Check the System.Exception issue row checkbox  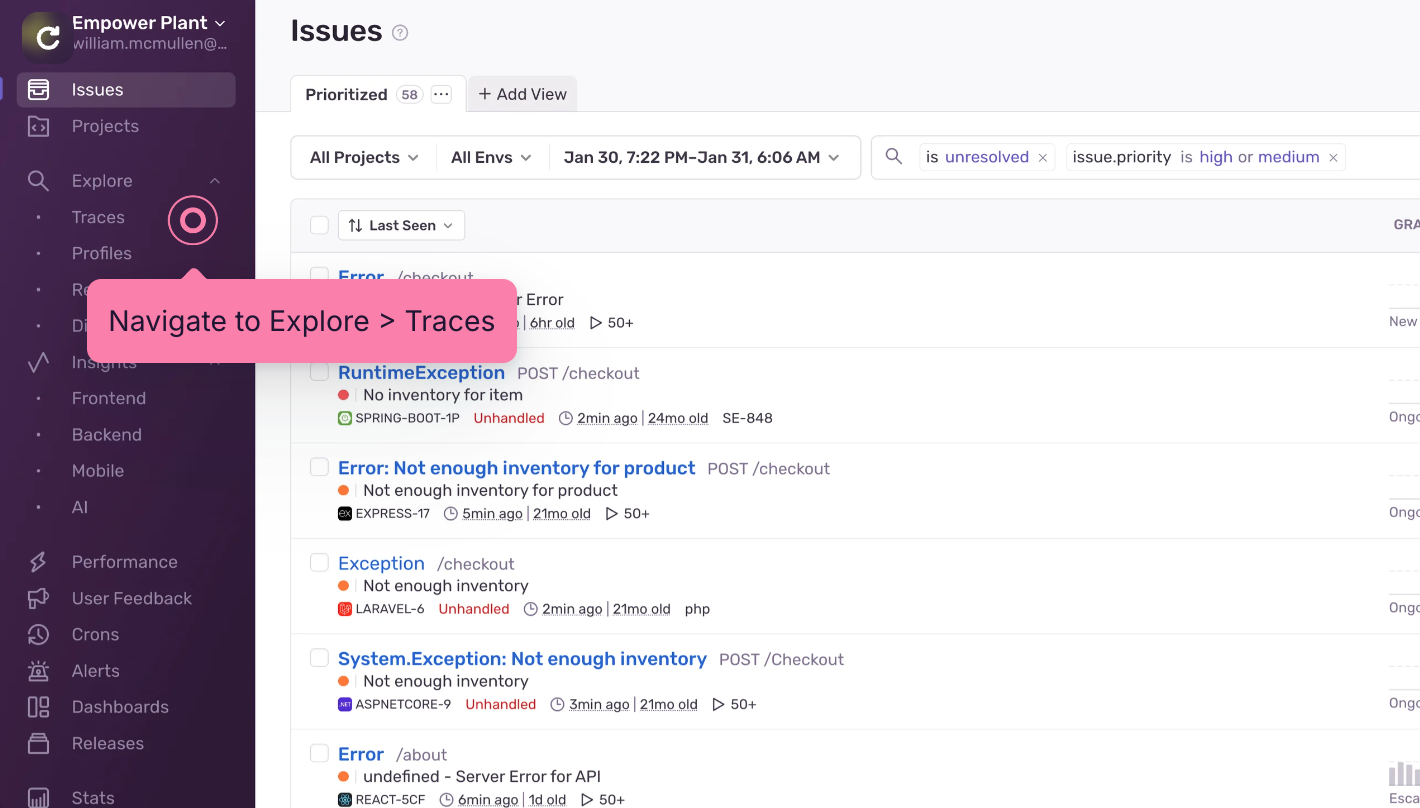point(319,657)
